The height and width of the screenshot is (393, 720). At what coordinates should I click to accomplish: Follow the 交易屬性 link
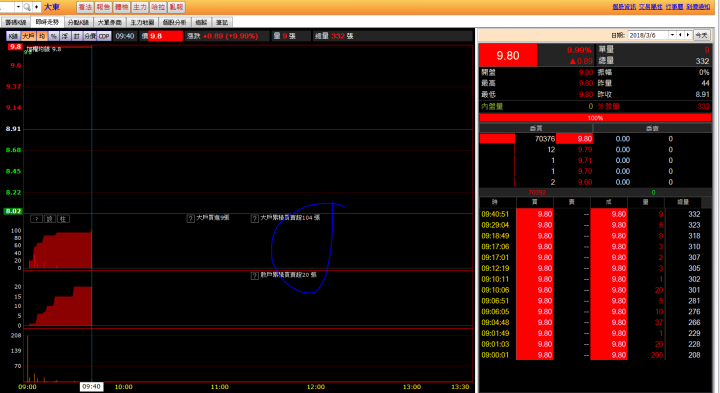tap(651, 6)
